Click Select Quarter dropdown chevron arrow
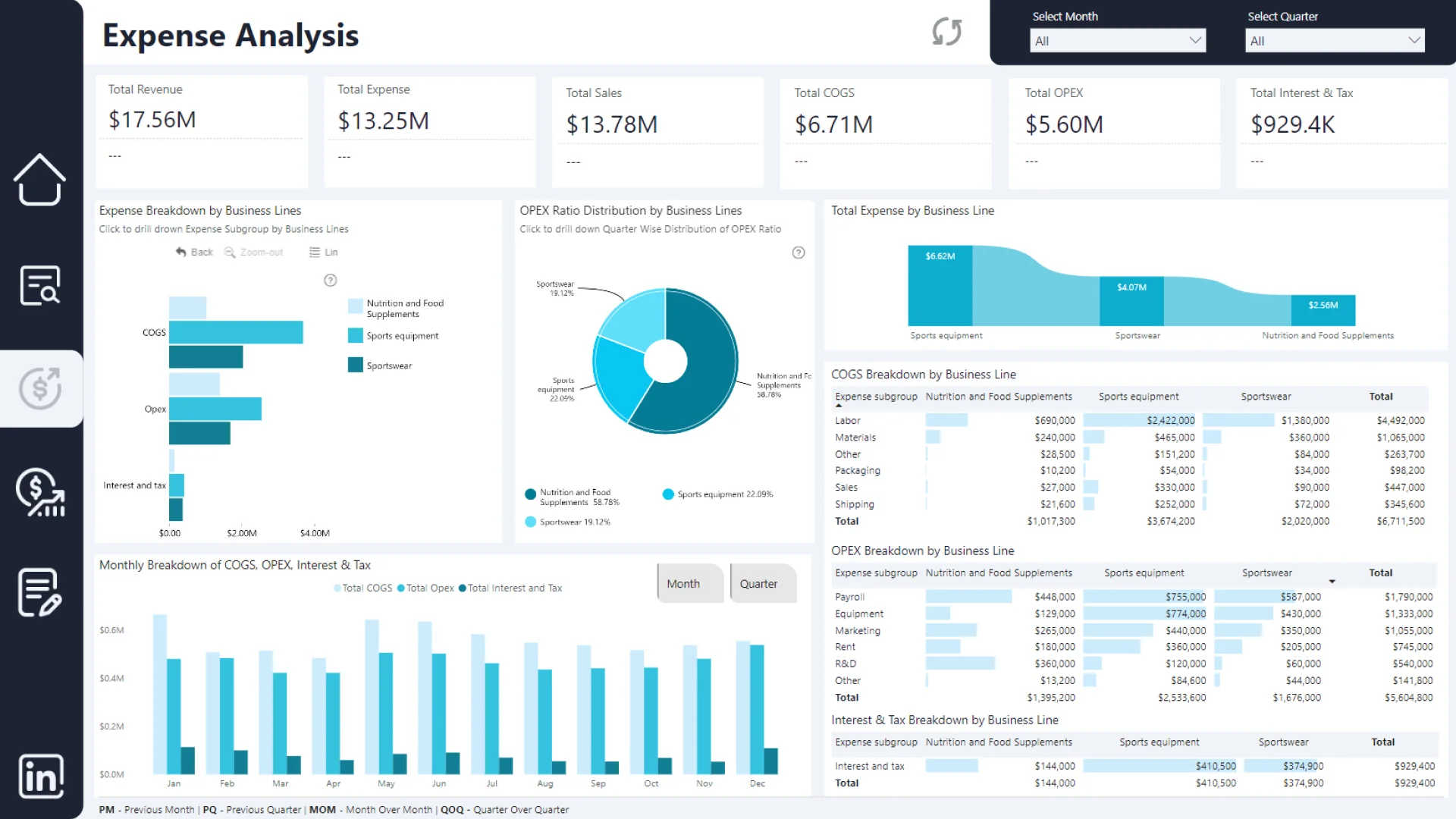This screenshot has height=819, width=1456. (x=1414, y=40)
